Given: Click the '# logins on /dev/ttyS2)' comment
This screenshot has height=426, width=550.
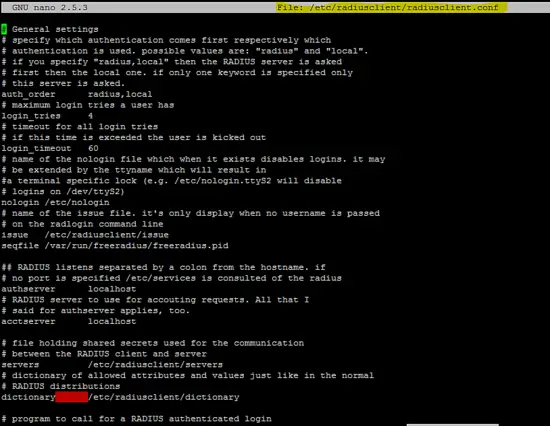Looking at the screenshot, I should [63, 192].
